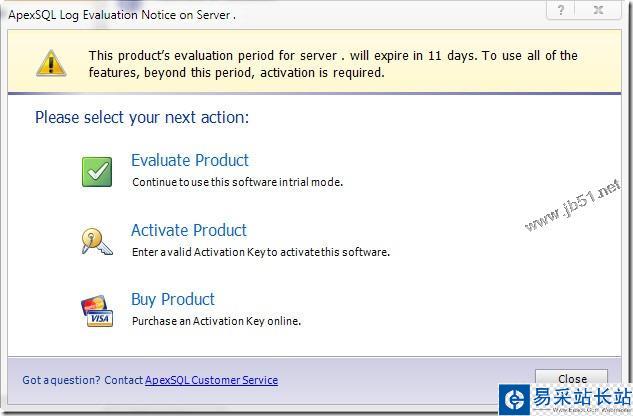Choose the Activate Product link
Screen dimensions: 633x416
[188, 230]
